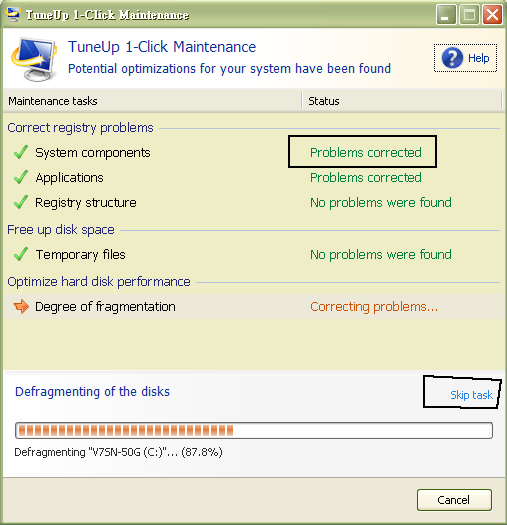Minimize the TuneUp maintenance window
This screenshot has width=507, height=525.
click(446, 15)
